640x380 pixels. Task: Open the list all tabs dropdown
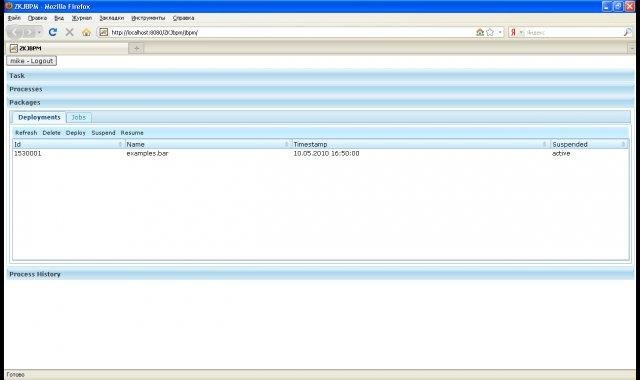631,49
